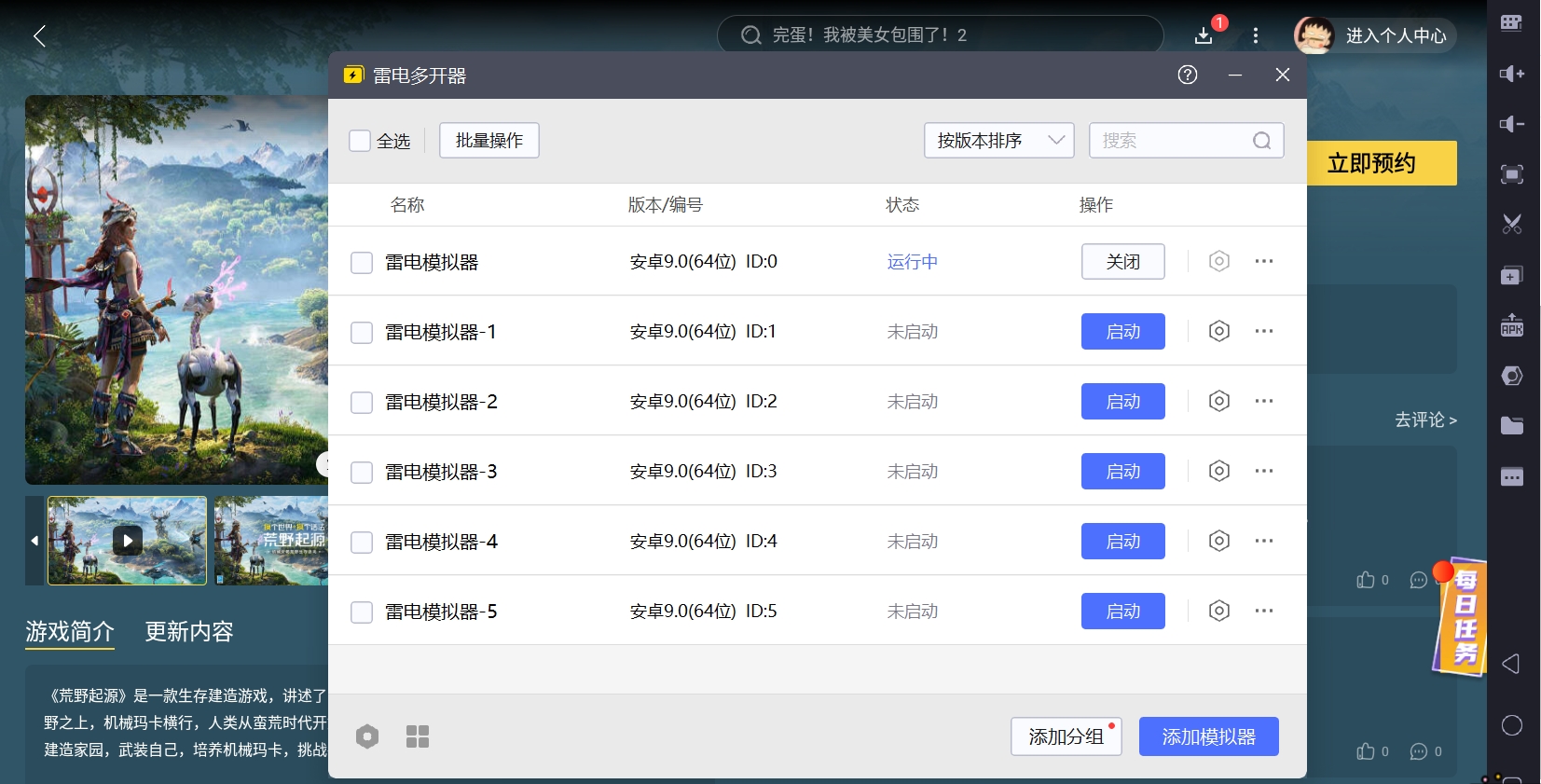Click the scissors screenshot icon in sidebar
Viewport: 1541px width, 784px height.
pos(1511,224)
